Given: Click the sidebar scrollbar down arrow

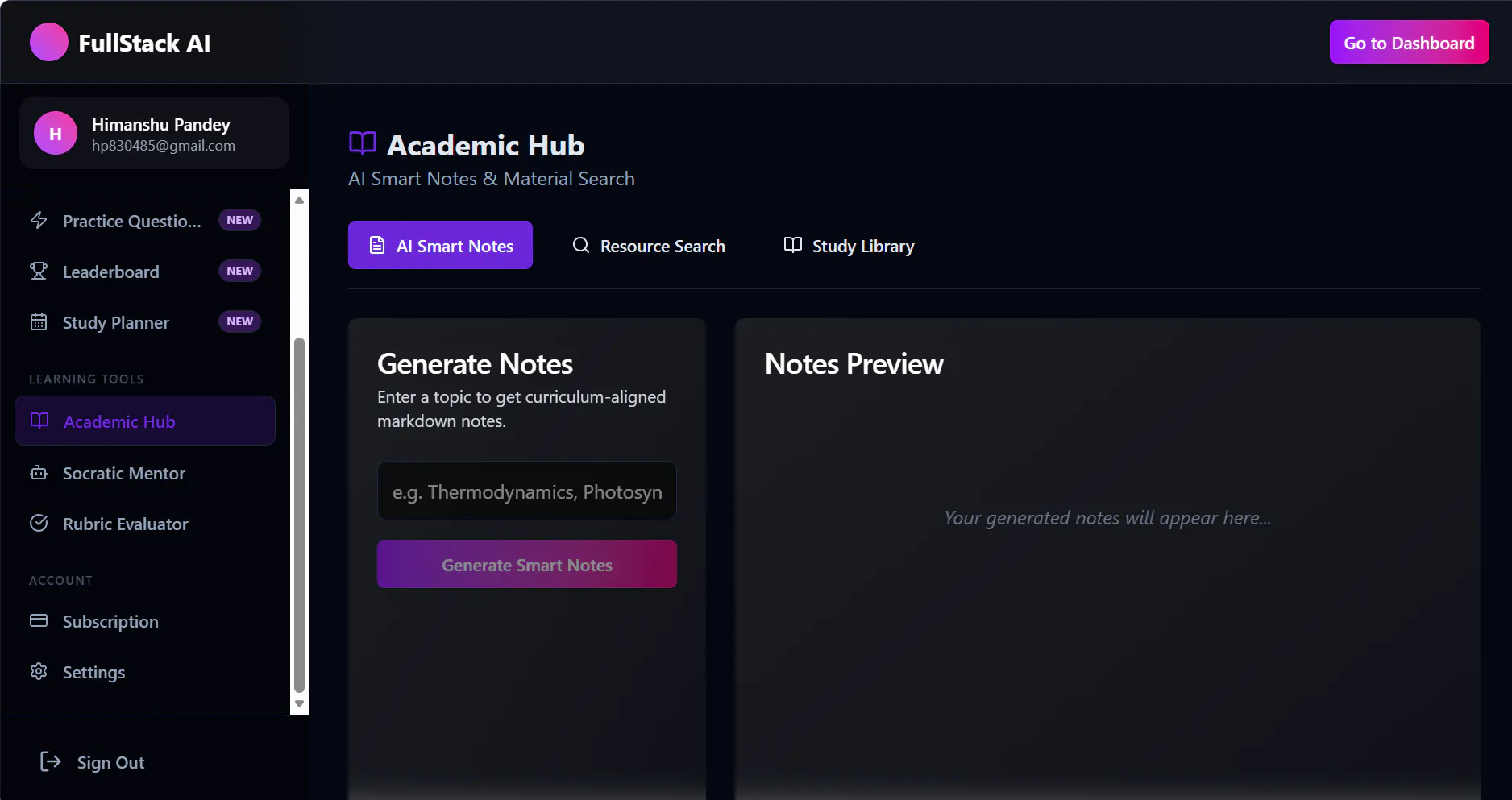Looking at the screenshot, I should [x=299, y=703].
